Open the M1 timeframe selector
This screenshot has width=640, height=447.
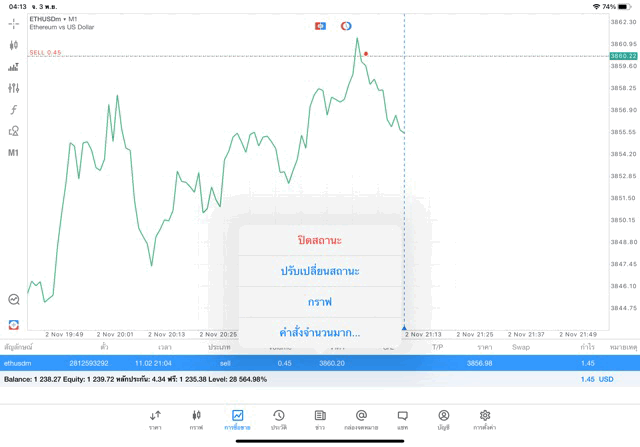coord(13,153)
